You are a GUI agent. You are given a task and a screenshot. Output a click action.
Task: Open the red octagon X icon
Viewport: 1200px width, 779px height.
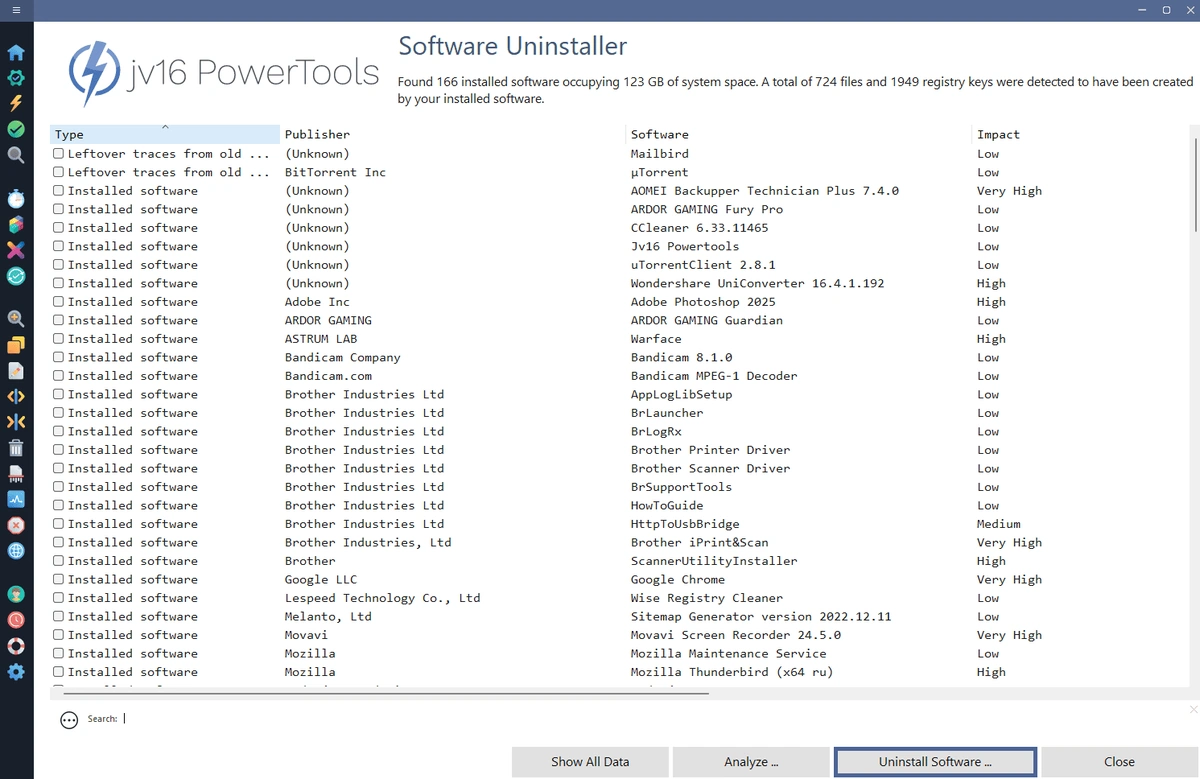click(16, 524)
